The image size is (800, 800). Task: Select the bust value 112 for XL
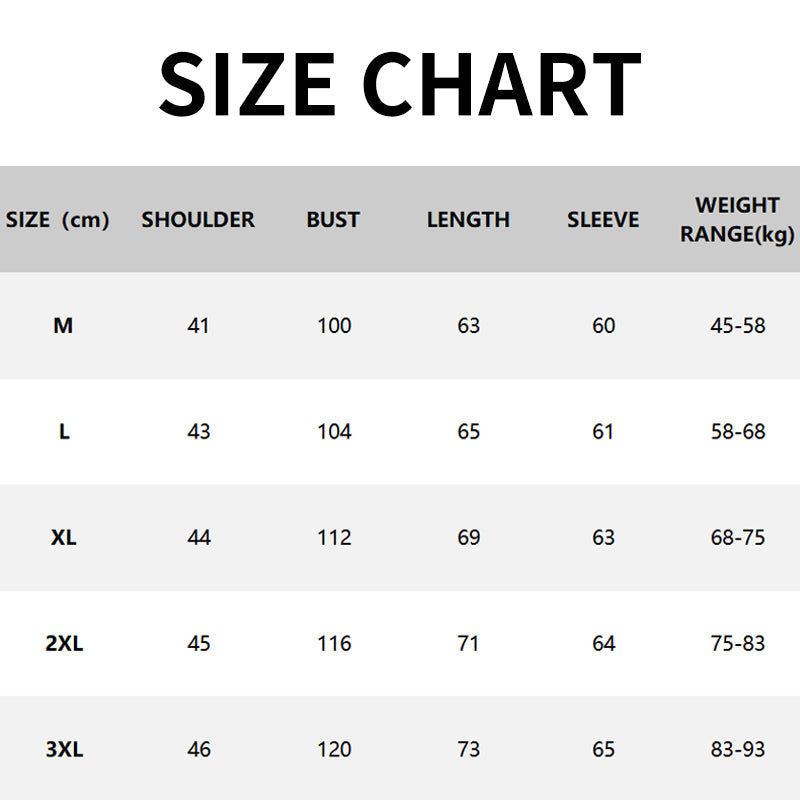pos(334,538)
